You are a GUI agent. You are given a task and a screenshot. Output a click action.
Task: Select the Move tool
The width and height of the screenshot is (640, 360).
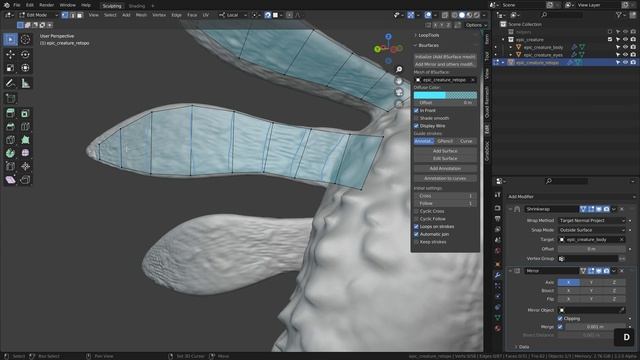pos(10,54)
